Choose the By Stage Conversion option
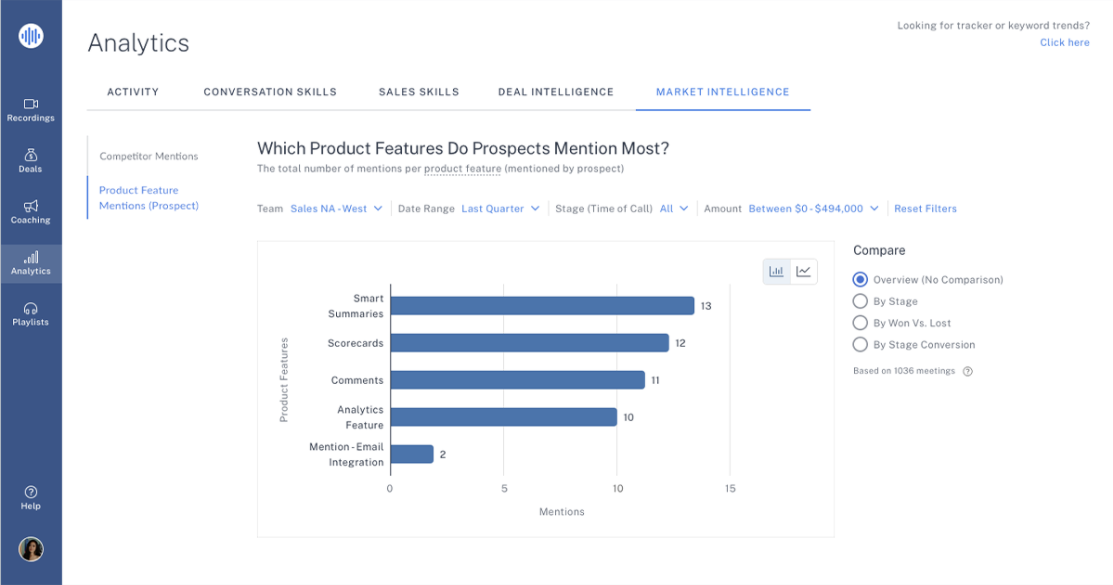1113x585 pixels. (859, 345)
